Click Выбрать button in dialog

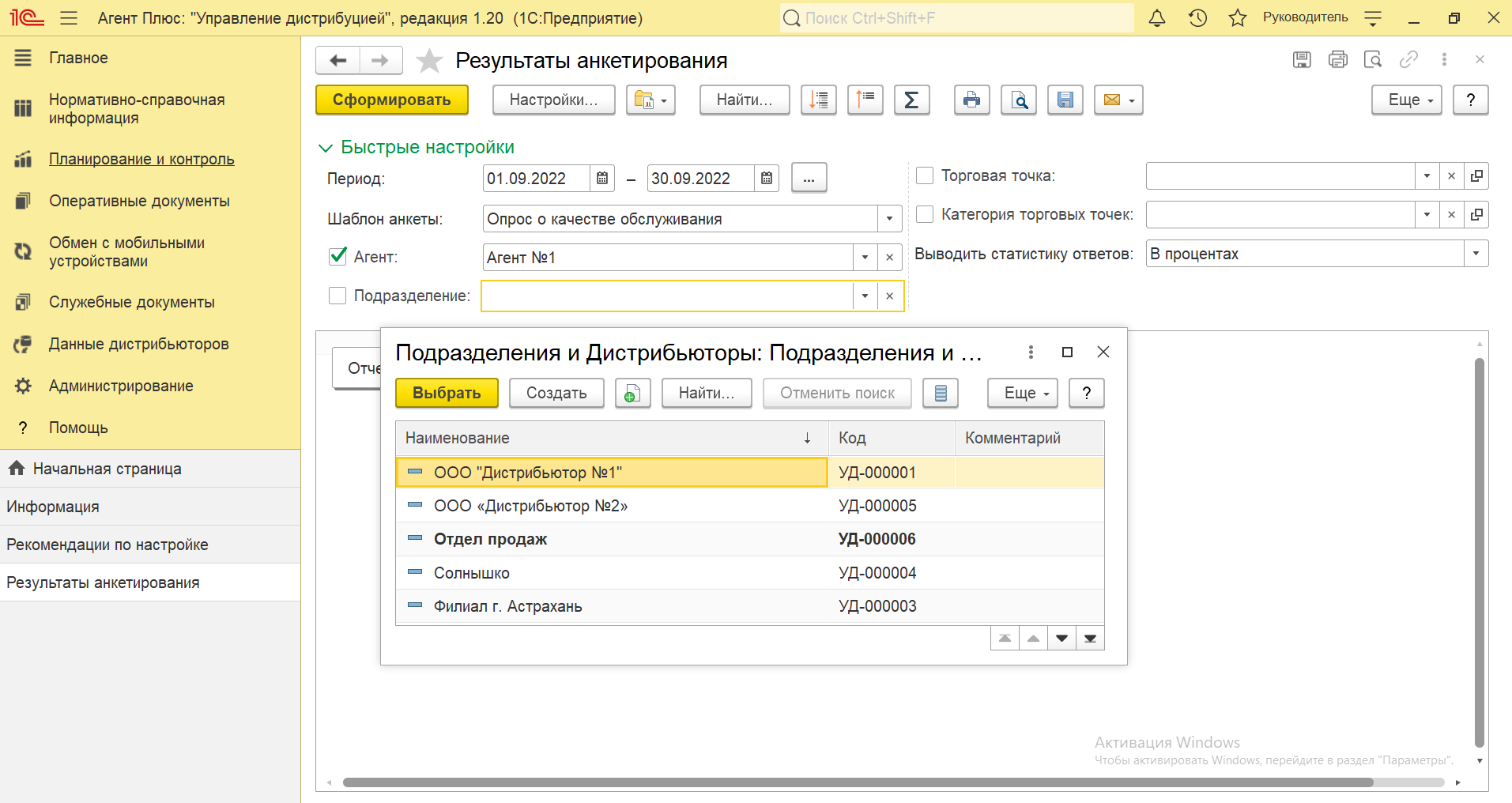(x=447, y=394)
